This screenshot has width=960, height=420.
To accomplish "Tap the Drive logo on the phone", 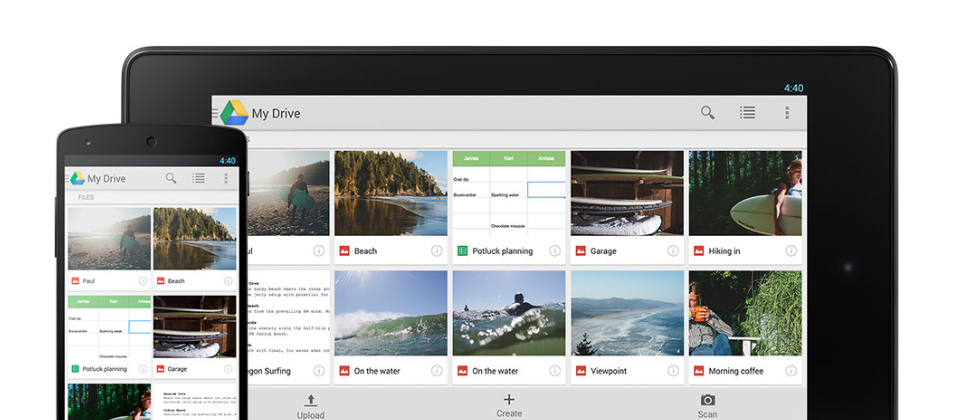I will coord(76,178).
